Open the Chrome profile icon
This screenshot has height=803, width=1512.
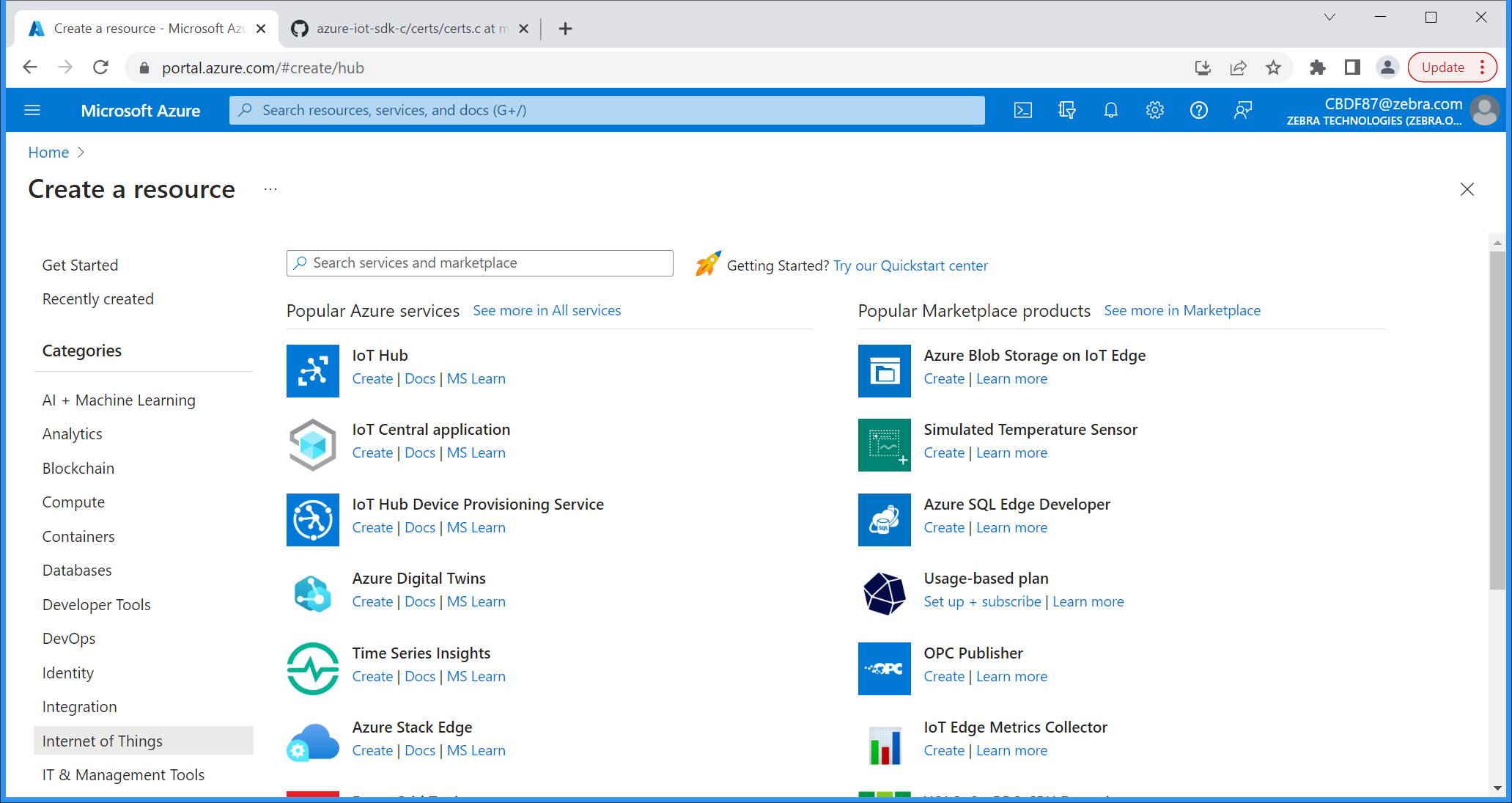click(x=1387, y=67)
